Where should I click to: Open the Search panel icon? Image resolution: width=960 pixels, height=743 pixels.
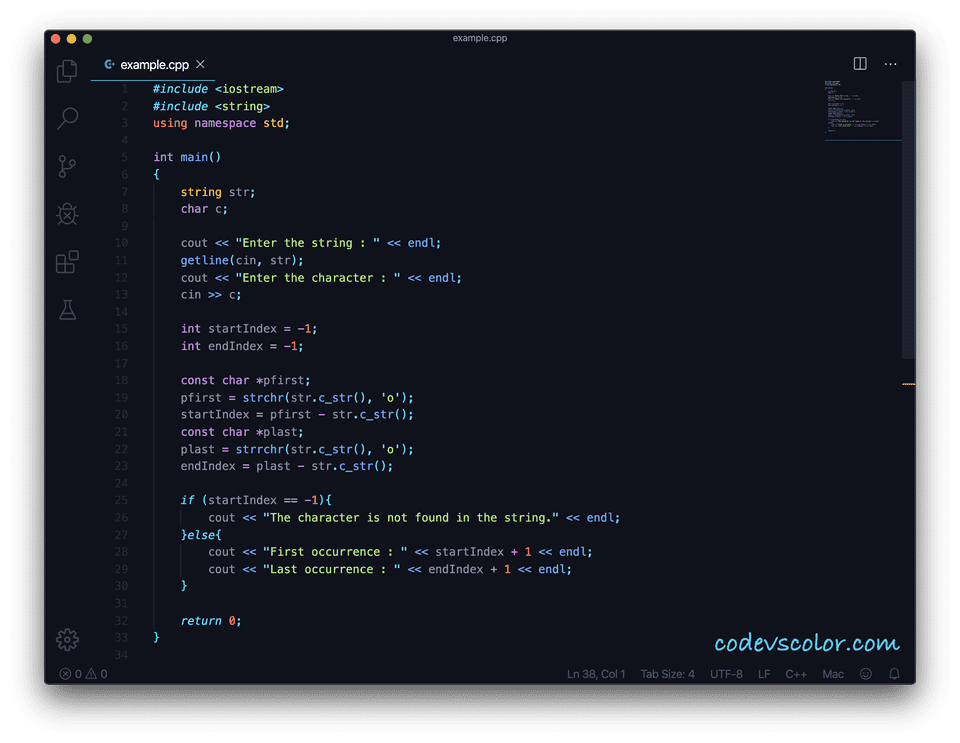coord(67,119)
